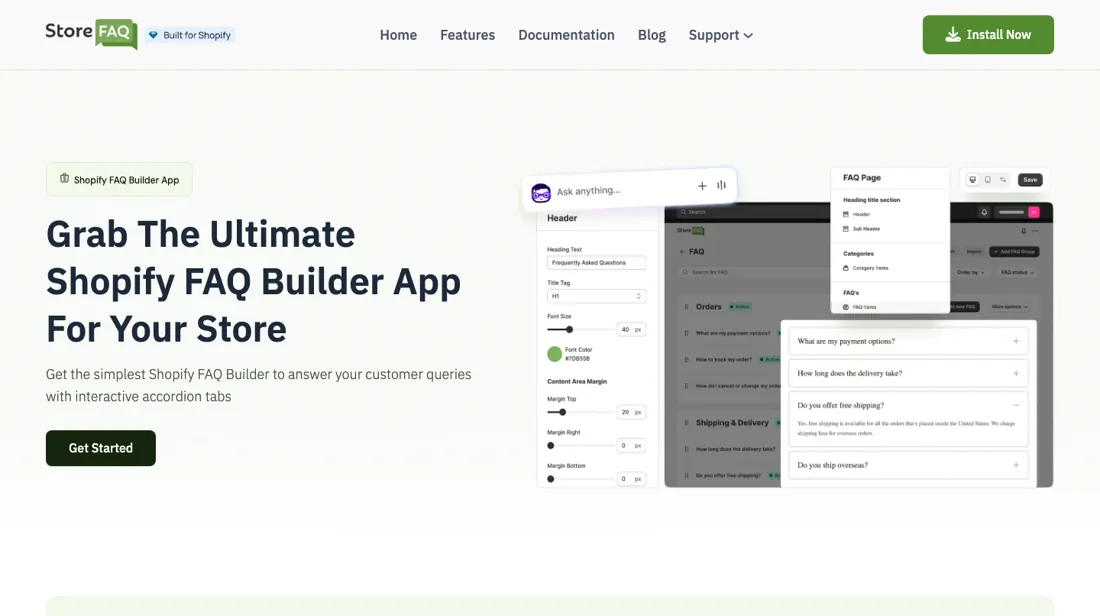Click the green Font Color swatch
Screen dimensions: 1100x616
[x=554, y=354]
